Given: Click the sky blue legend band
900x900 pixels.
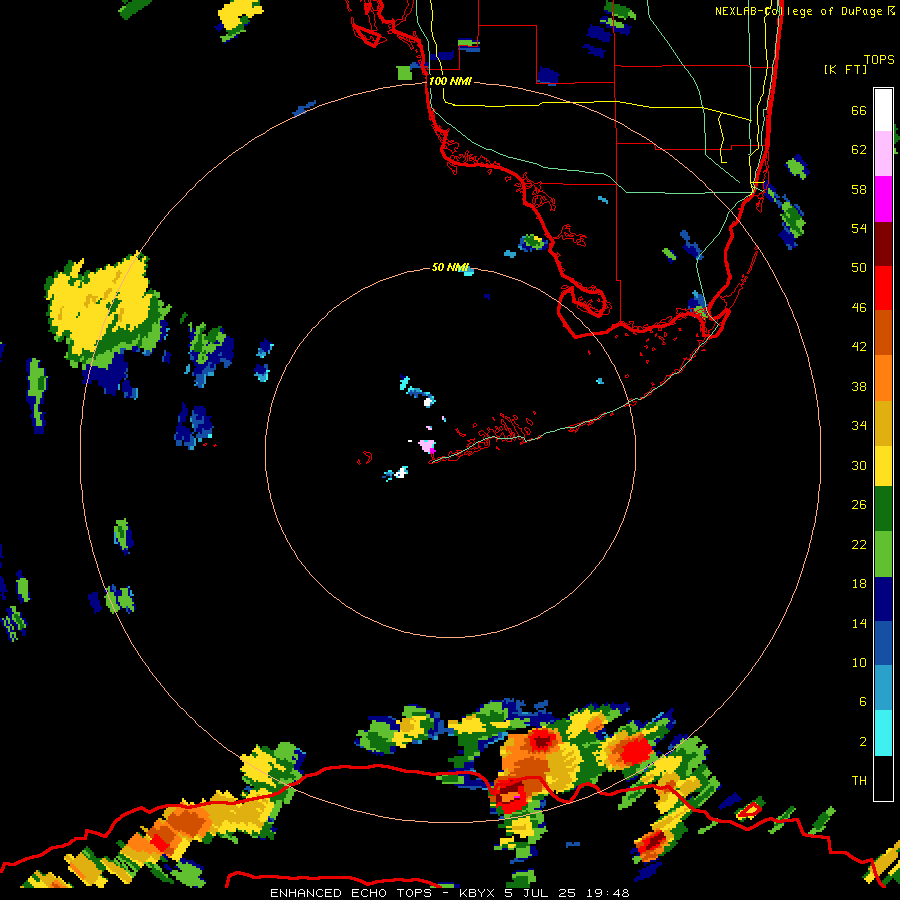Looking at the screenshot, I should click(x=883, y=688).
